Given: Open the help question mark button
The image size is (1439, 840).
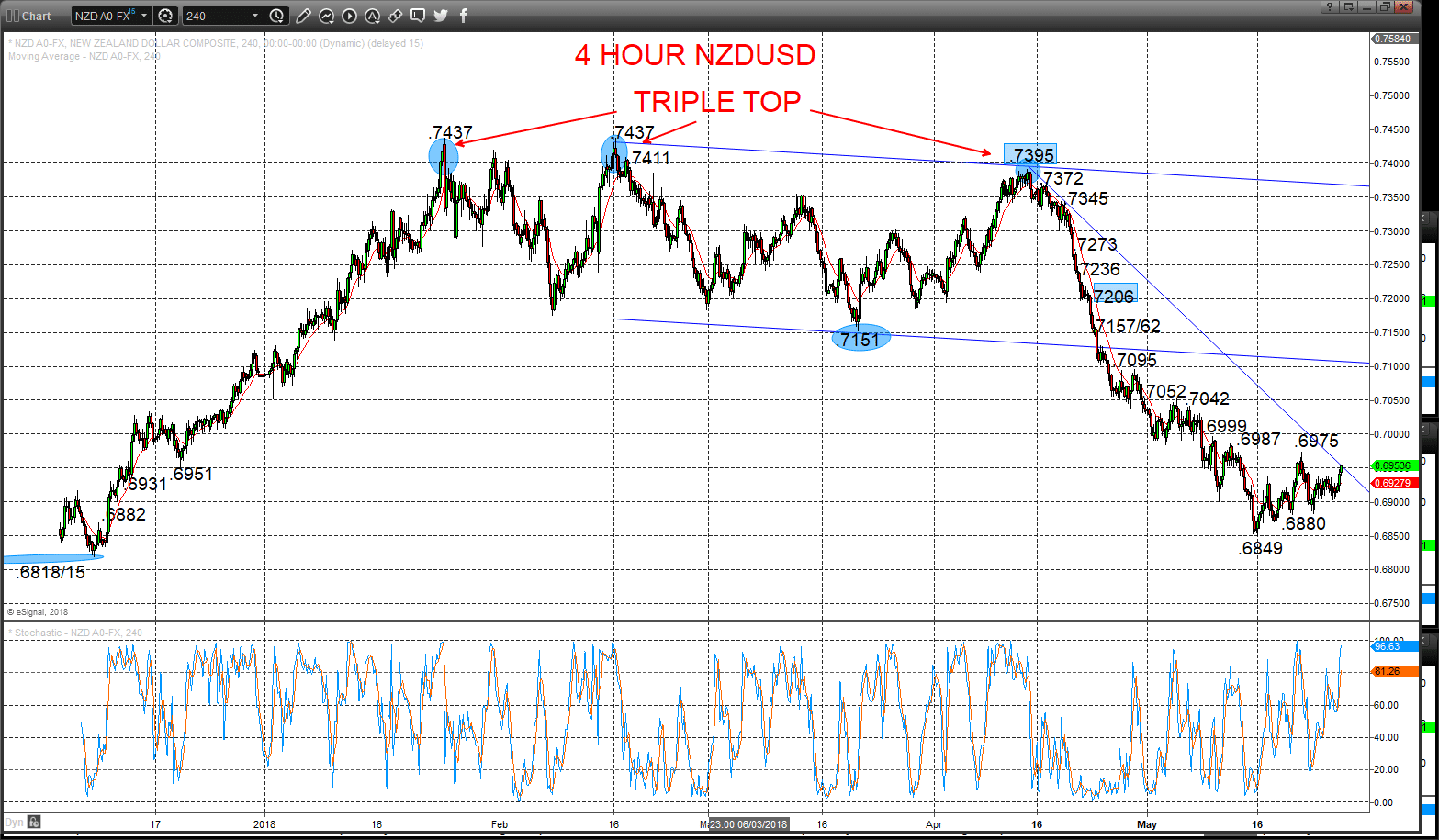Looking at the screenshot, I should (1329, 7).
